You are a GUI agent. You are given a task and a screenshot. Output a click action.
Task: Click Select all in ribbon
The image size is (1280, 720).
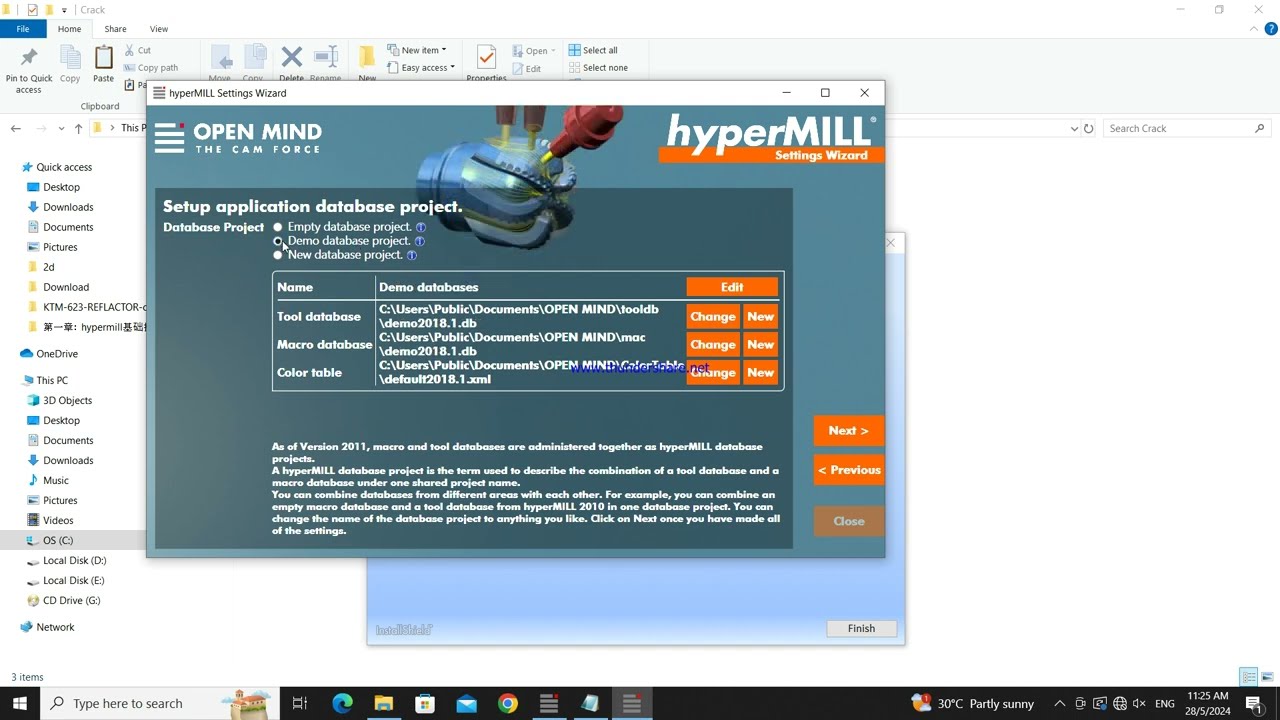pos(593,50)
